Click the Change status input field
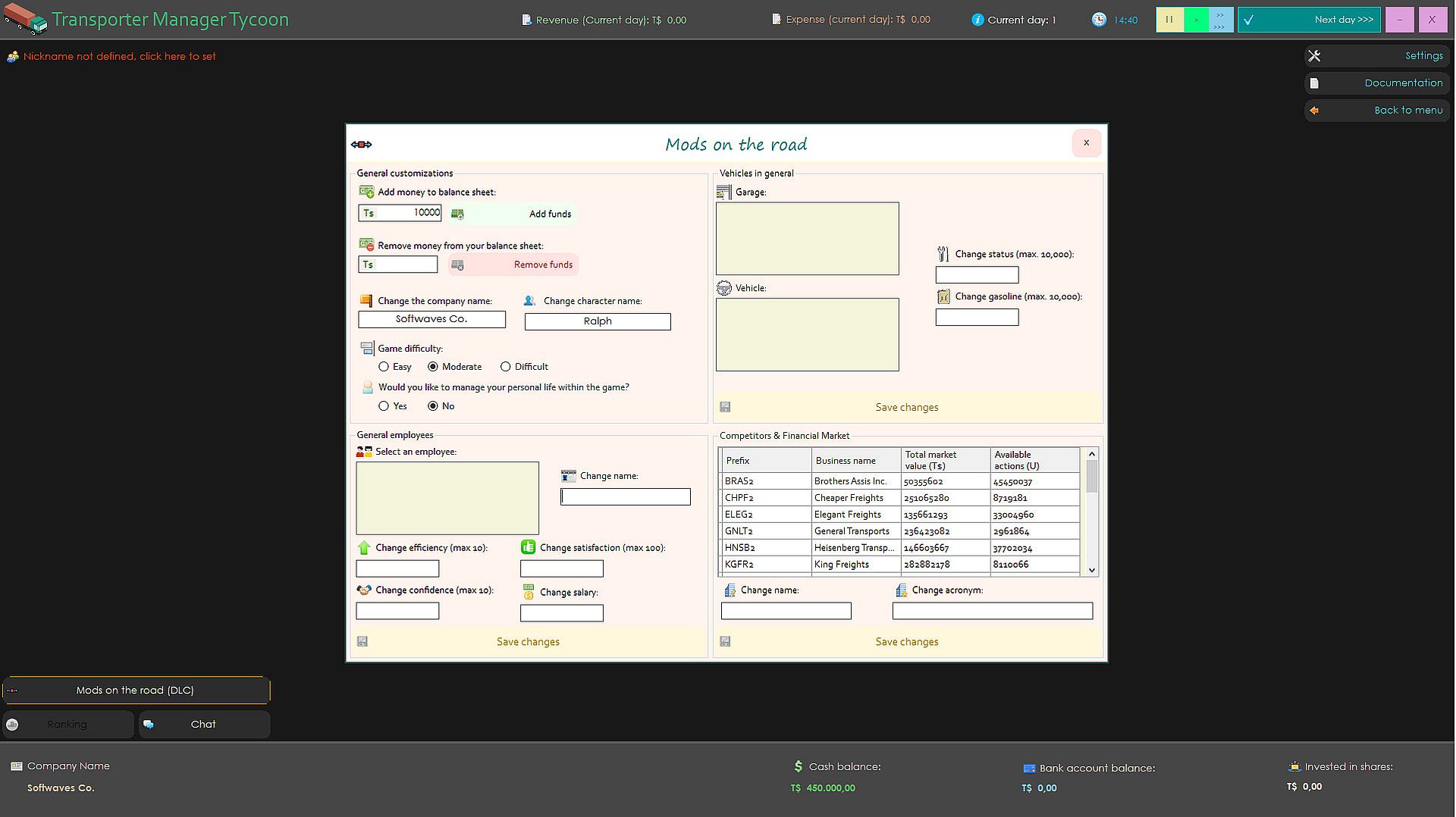This screenshot has width=1456, height=817. coord(977,275)
